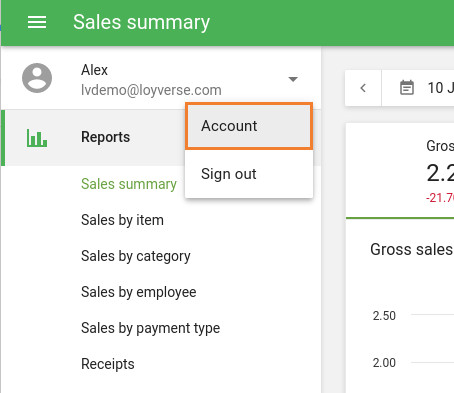Click the calendar date picker icon

407,88
